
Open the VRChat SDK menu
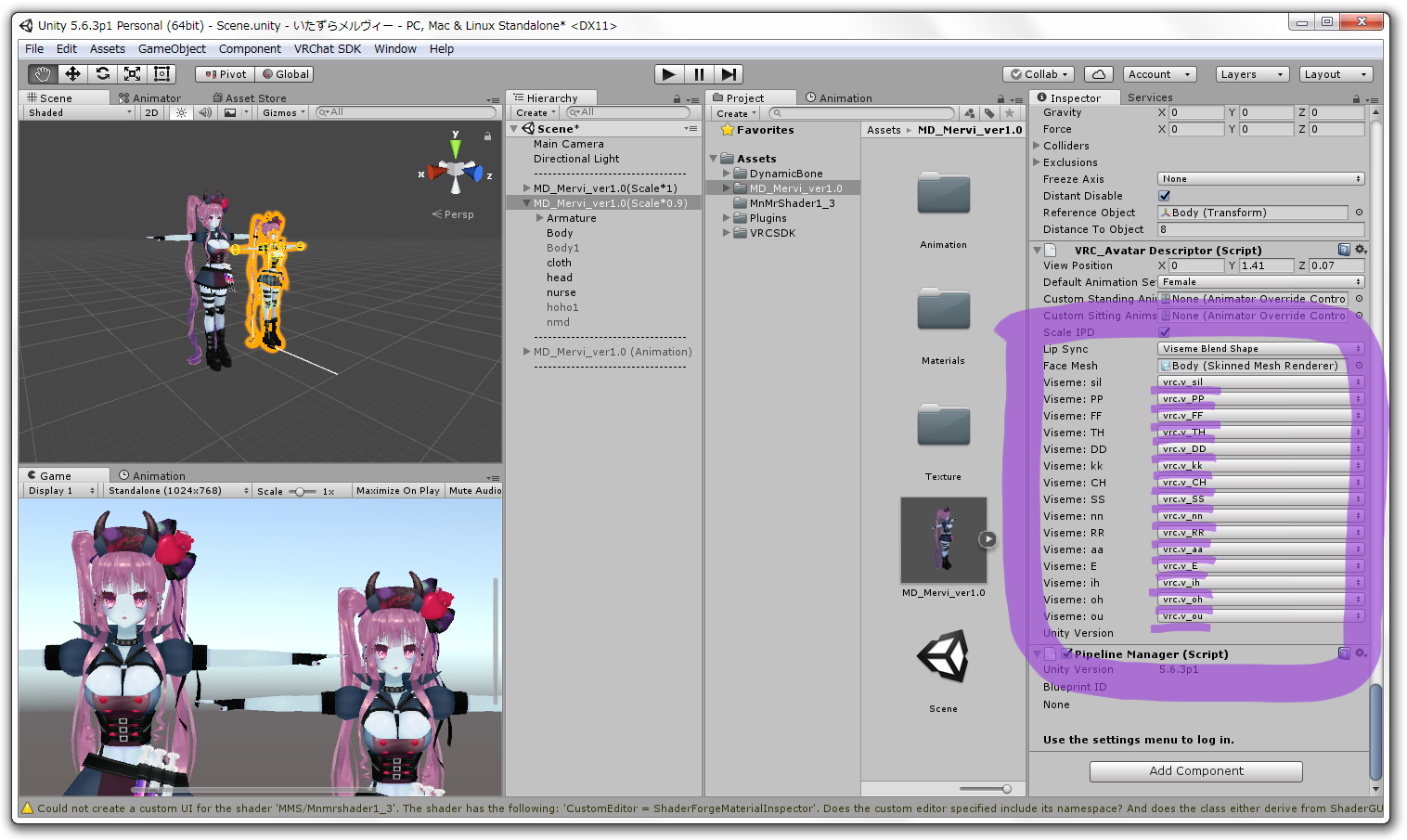328,49
